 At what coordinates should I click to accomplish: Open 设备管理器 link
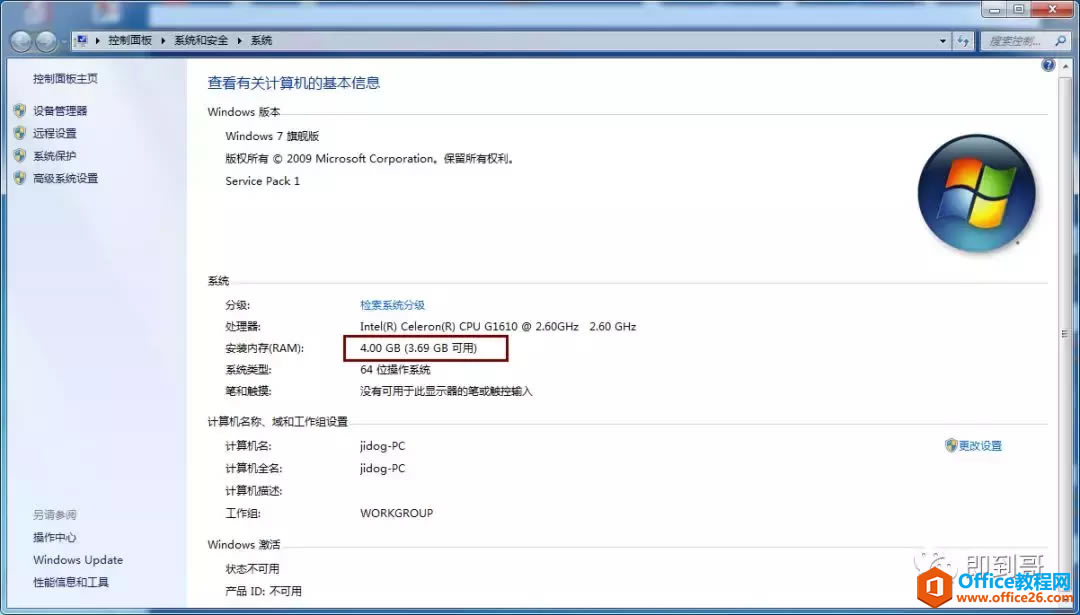coord(60,110)
